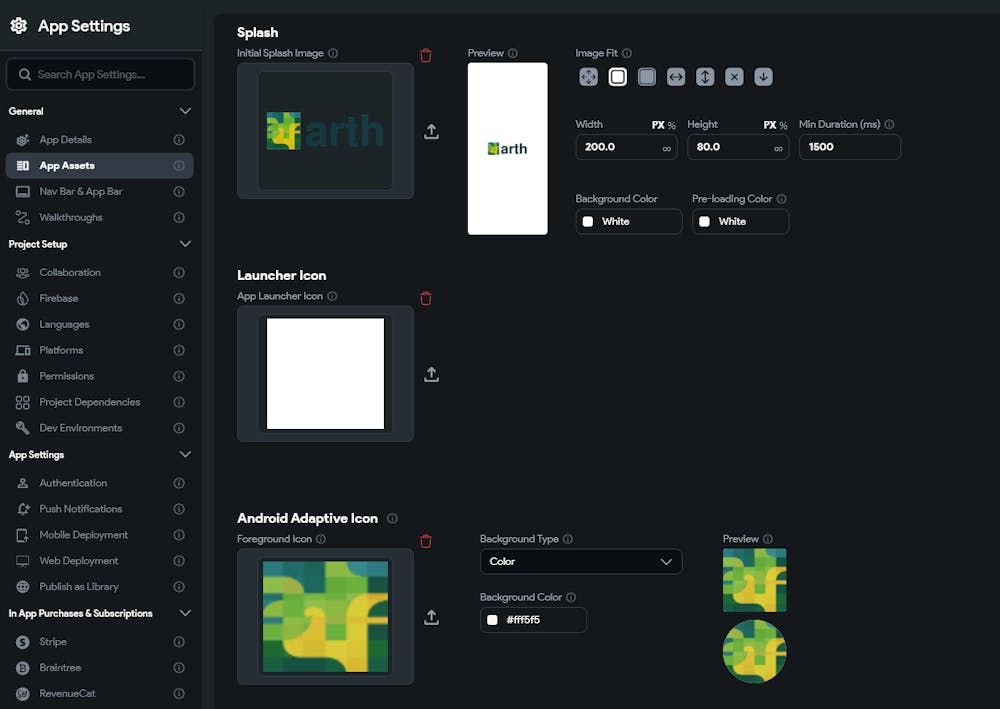This screenshot has height=709, width=1000.
Task: Upload a new splash image
Action: pyautogui.click(x=431, y=131)
